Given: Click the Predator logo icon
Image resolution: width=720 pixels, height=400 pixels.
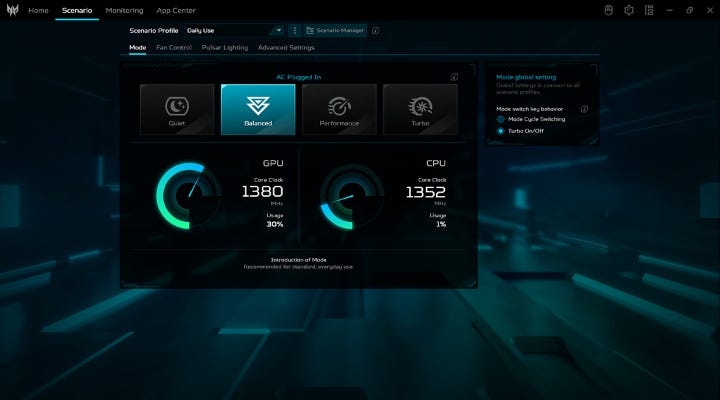Looking at the screenshot, I should [12, 10].
